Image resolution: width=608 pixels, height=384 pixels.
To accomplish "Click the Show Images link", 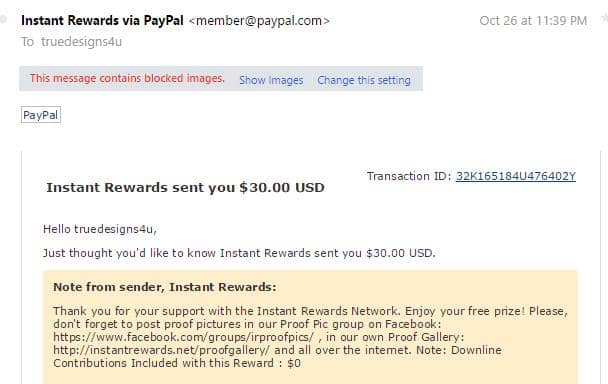I will (x=271, y=80).
